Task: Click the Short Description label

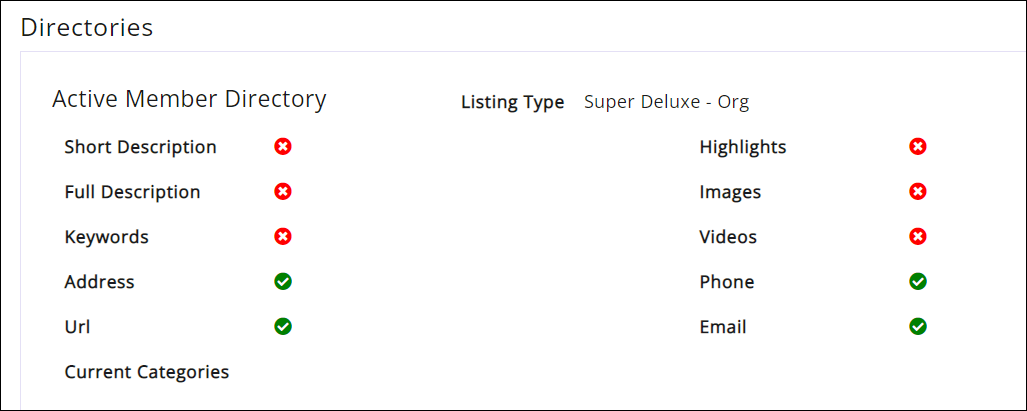Action: (140, 147)
